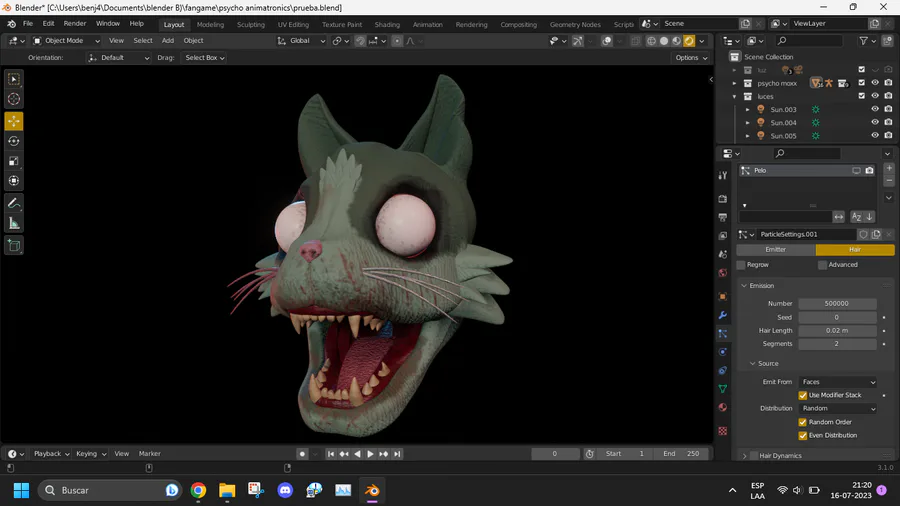Switch to rendered viewport shading

[x=689, y=41]
